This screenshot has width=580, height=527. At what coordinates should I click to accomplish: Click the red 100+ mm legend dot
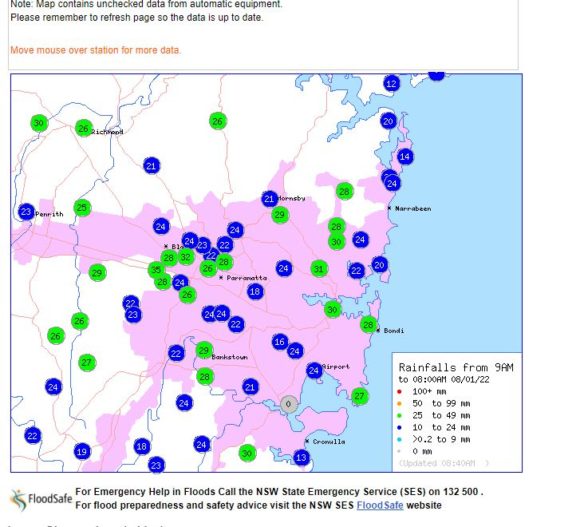399,392
